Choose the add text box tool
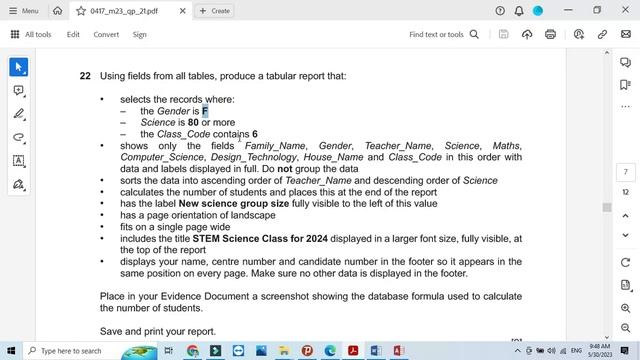This screenshot has width=640, height=360. [18, 161]
